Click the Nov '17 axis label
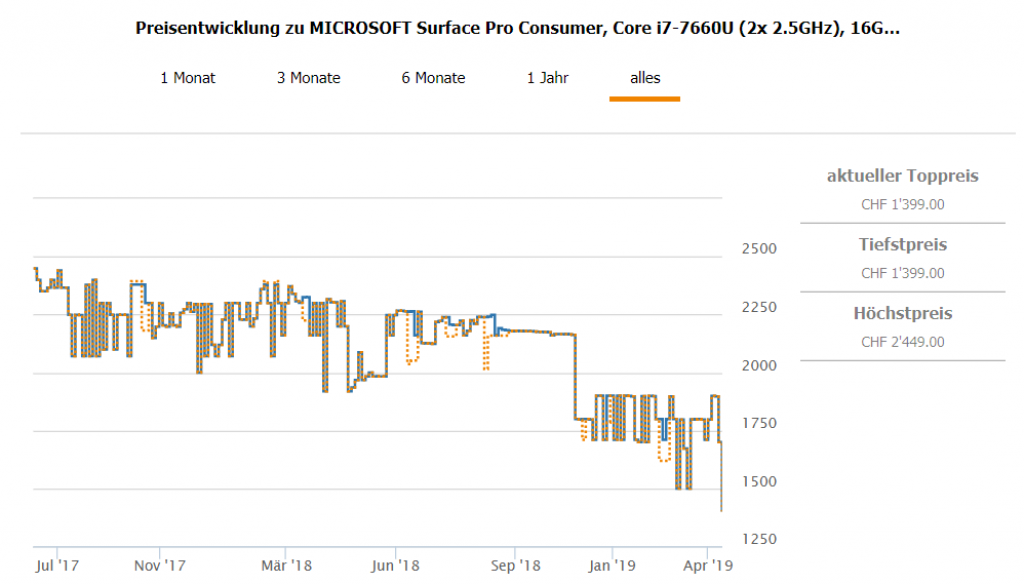The image size is (1024, 584). pyautogui.click(x=161, y=566)
